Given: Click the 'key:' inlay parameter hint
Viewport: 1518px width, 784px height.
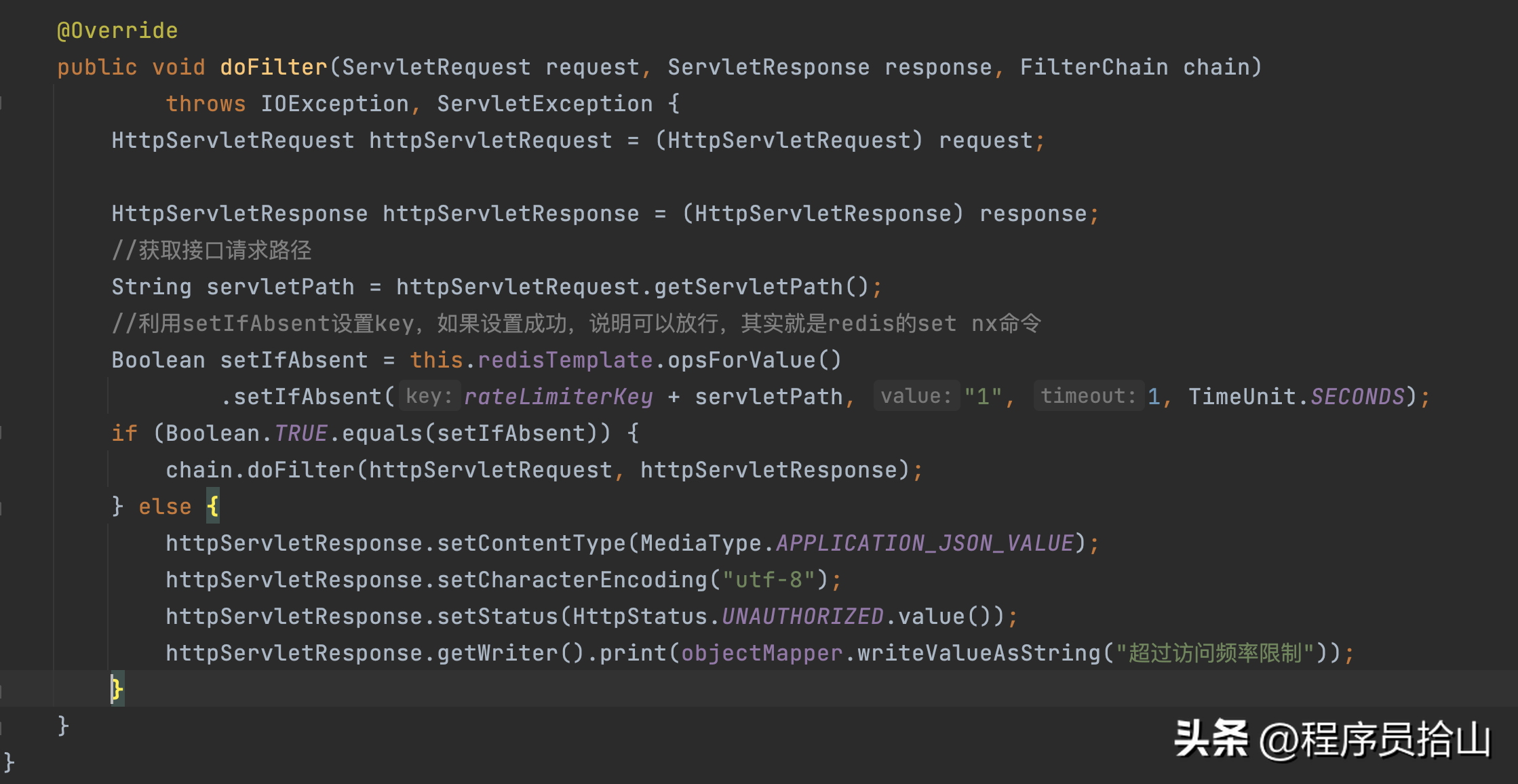Looking at the screenshot, I should click(x=429, y=396).
